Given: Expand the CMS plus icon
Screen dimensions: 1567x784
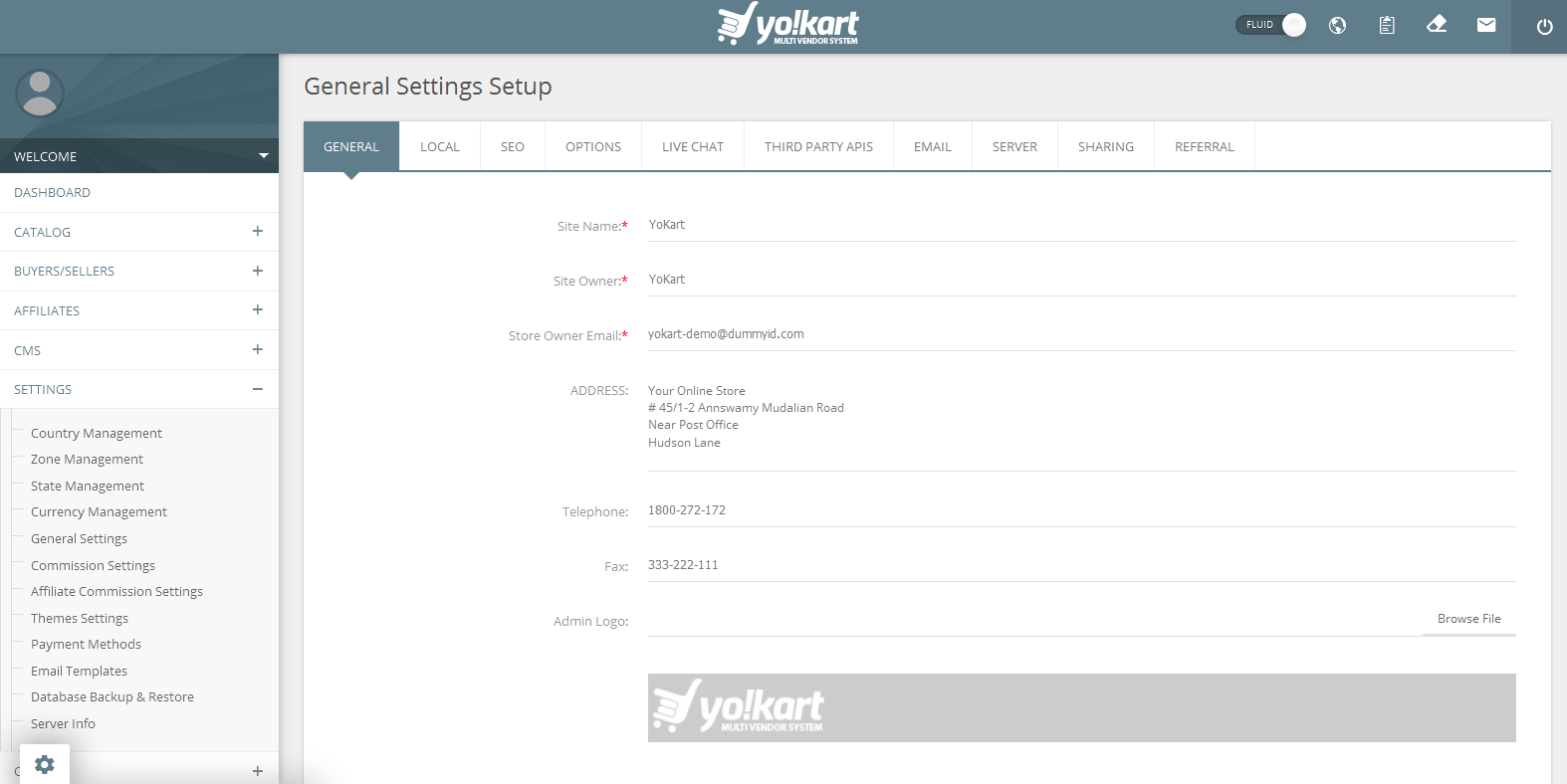Looking at the screenshot, I should 258,349.
